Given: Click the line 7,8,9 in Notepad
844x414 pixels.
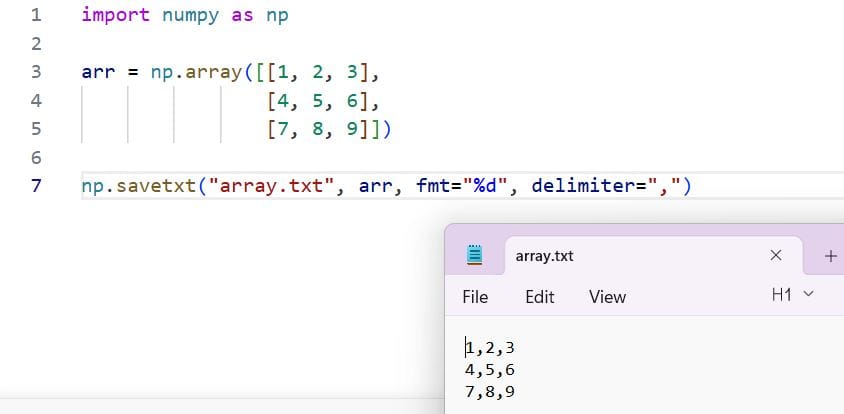Looking at the screenshot, I should (x=490, y=391).
